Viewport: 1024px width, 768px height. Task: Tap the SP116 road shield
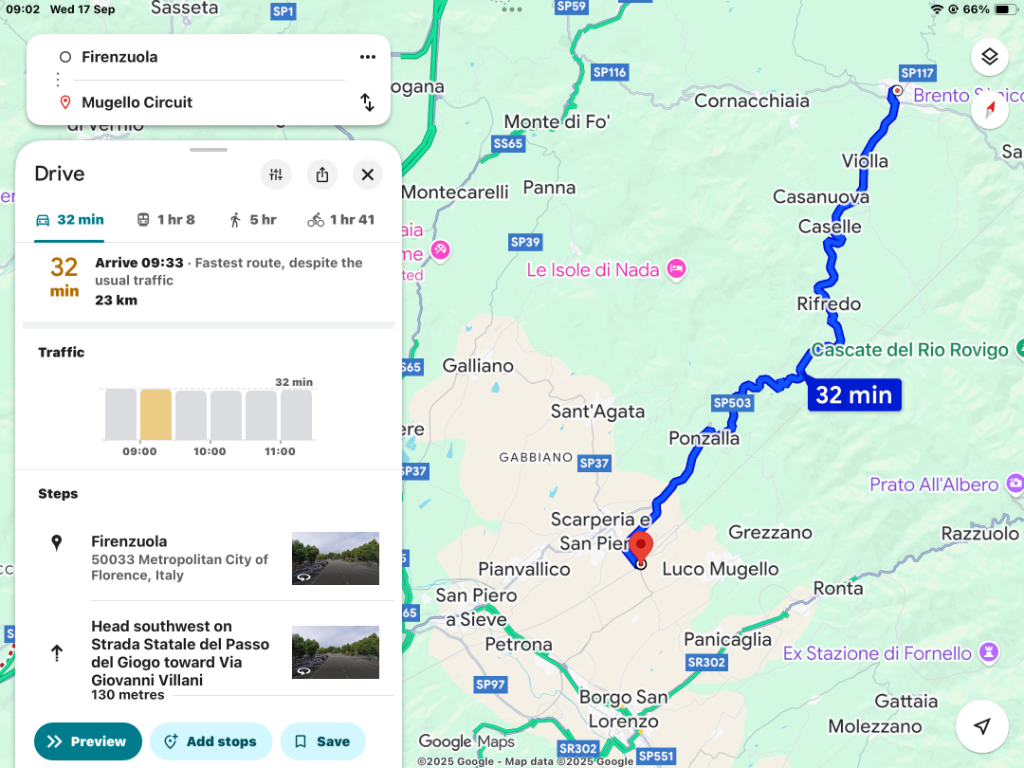pyautogui.click(x=609, y=72)
